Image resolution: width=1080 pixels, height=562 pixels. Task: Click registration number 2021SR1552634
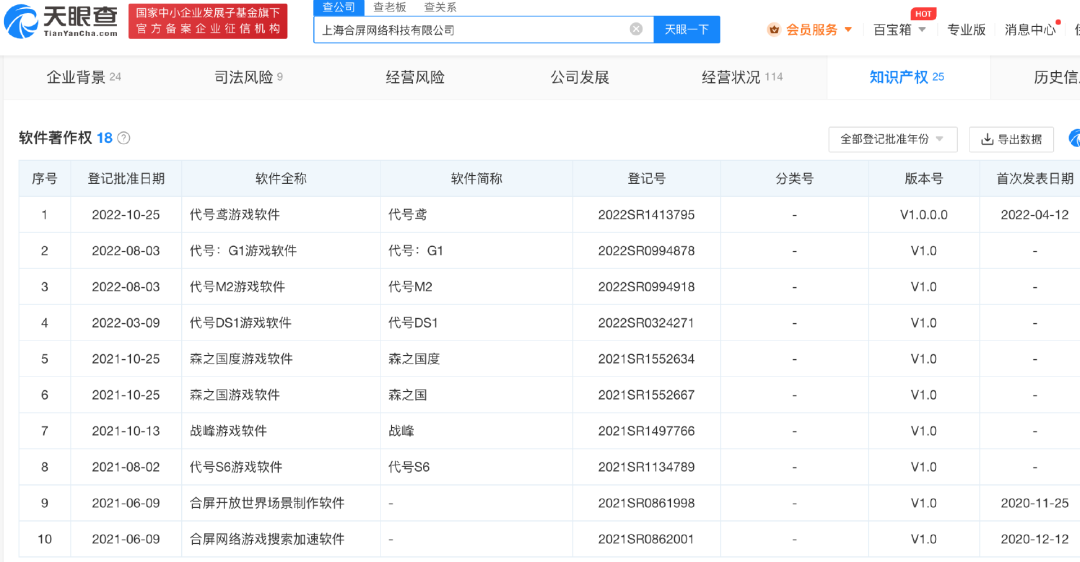[646, 359]
